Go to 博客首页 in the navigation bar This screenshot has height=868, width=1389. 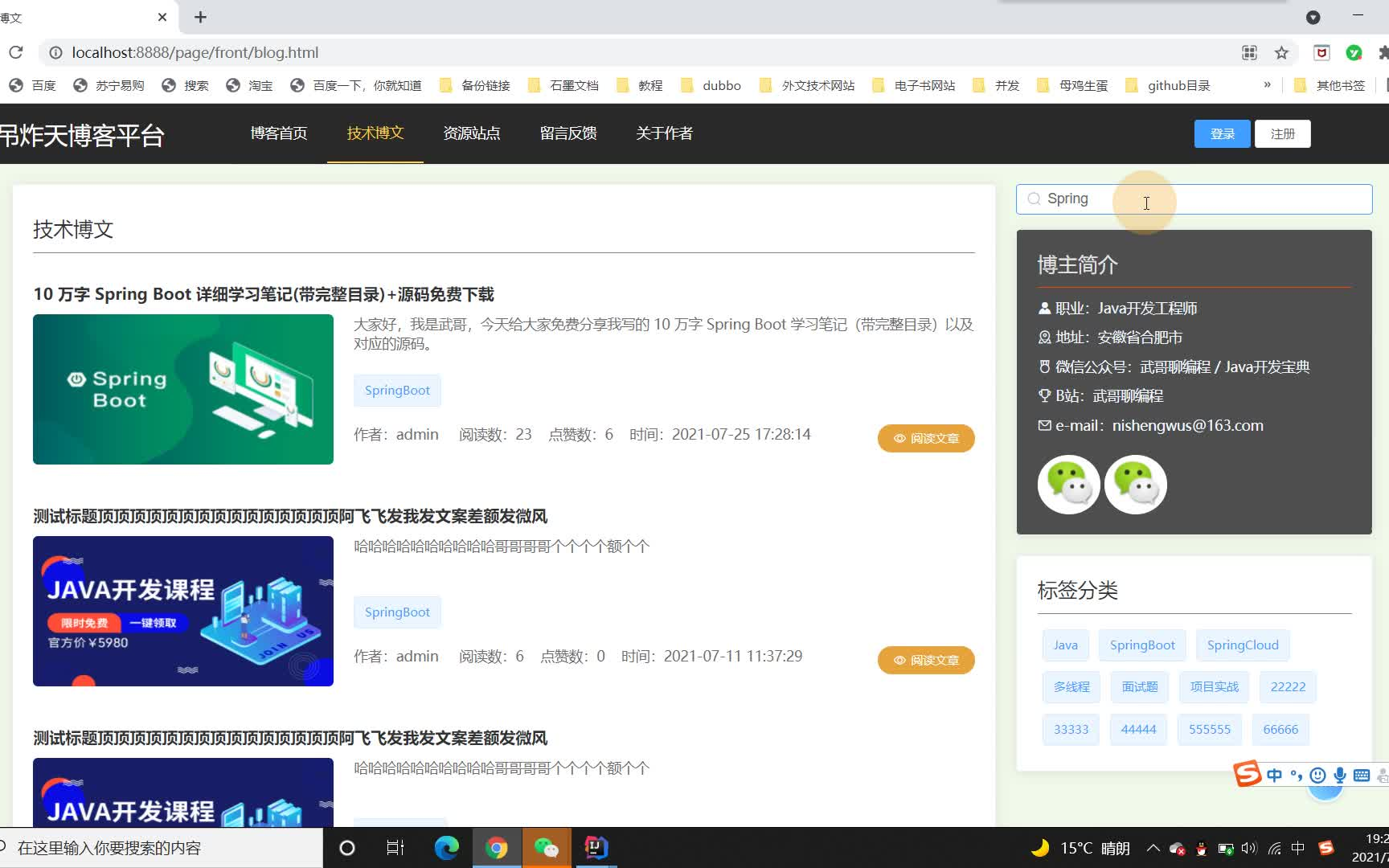point(279,133)
